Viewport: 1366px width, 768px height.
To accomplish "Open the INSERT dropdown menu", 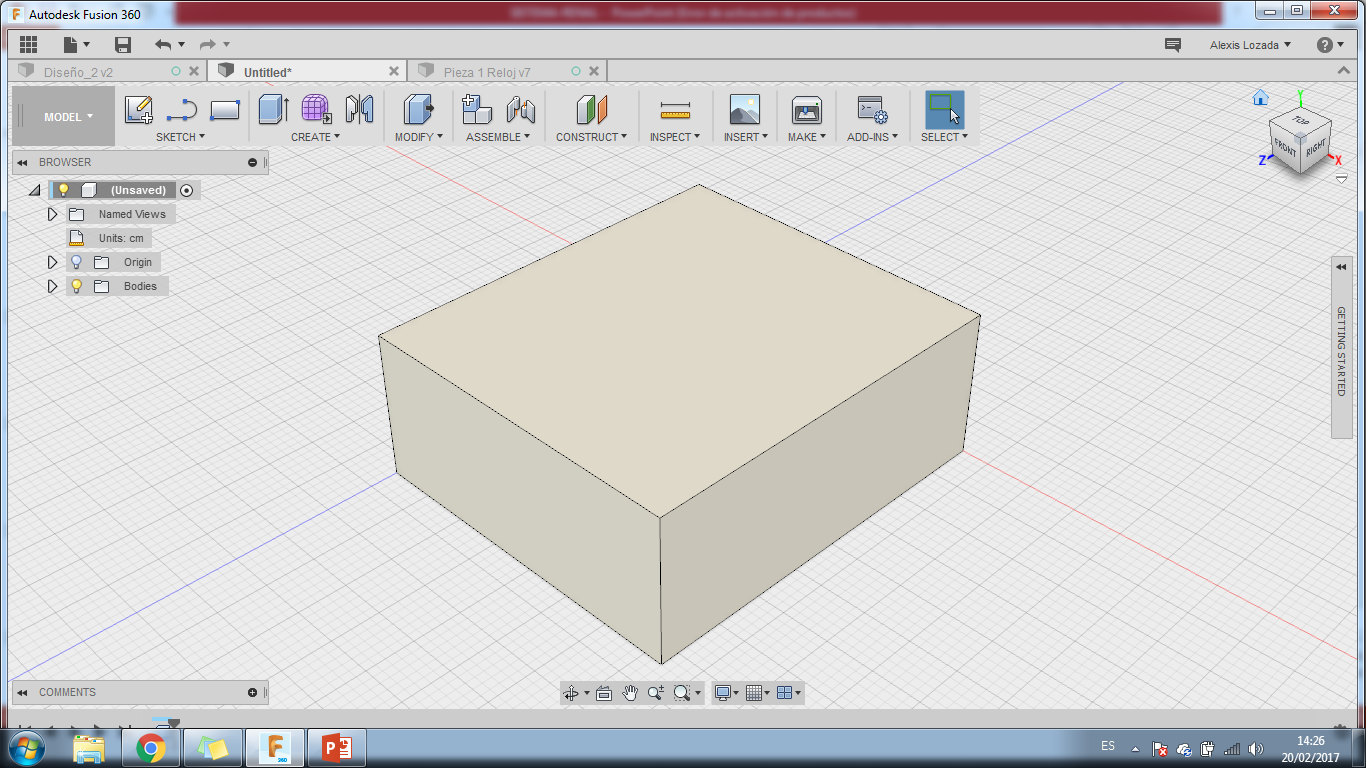I will (x=745, y=137).
